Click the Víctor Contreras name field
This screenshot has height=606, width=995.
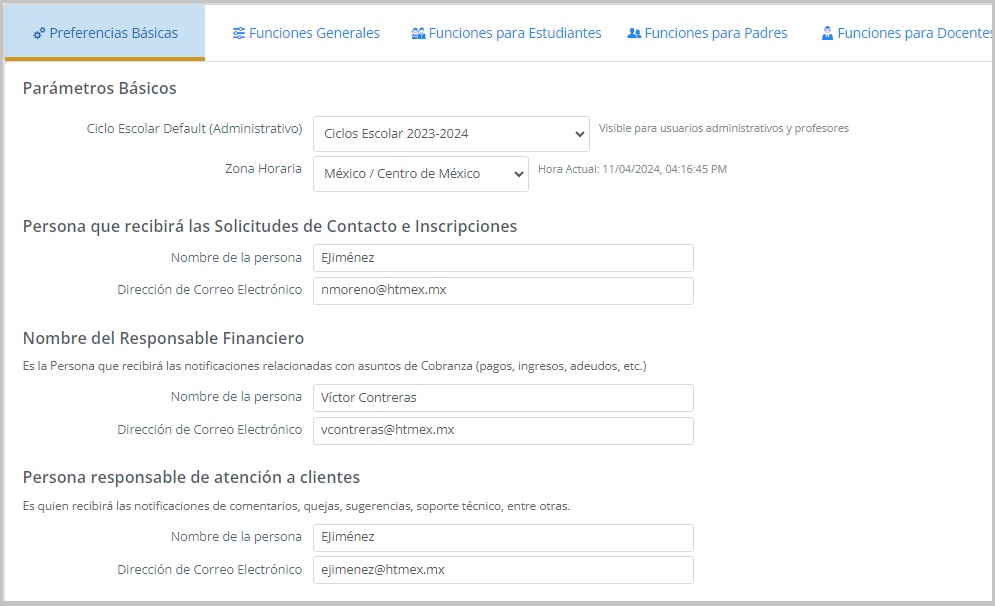(x=502, y=398)
